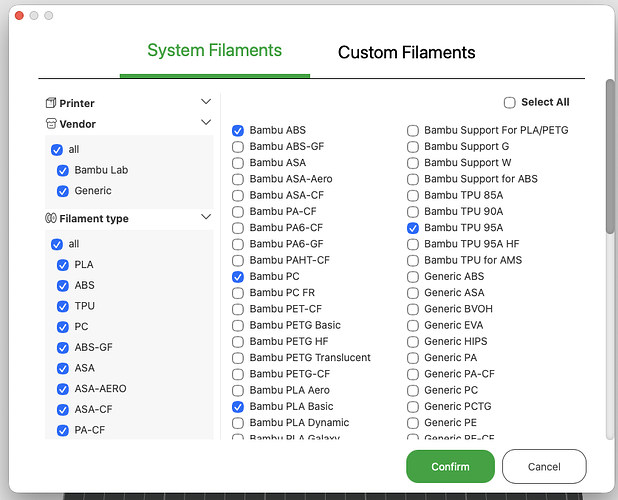Screen dimensions: 618x500
Task: Uncheck Generic vendor filter
Action: tap(63, 191)
